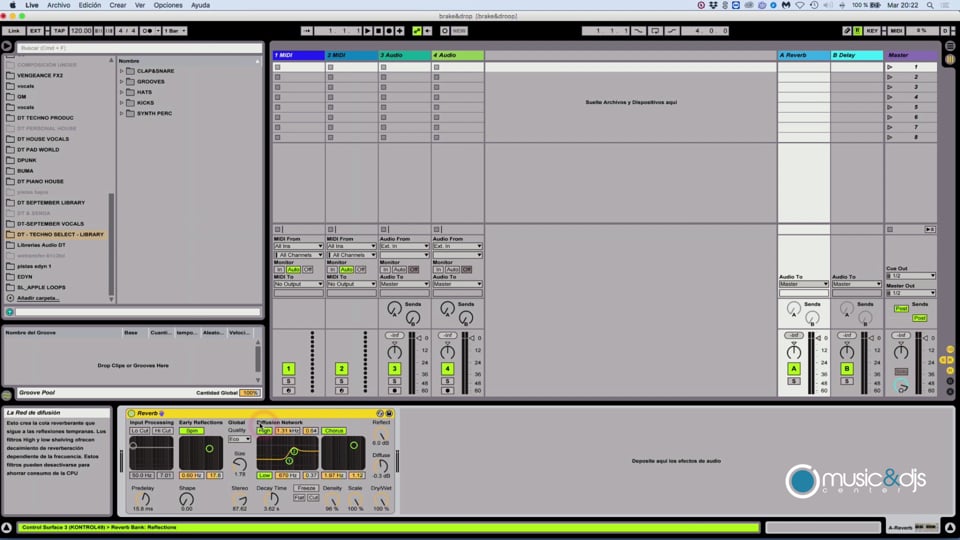
Task: Expand the GROOVES folder
Action: (x=121, y=81)
